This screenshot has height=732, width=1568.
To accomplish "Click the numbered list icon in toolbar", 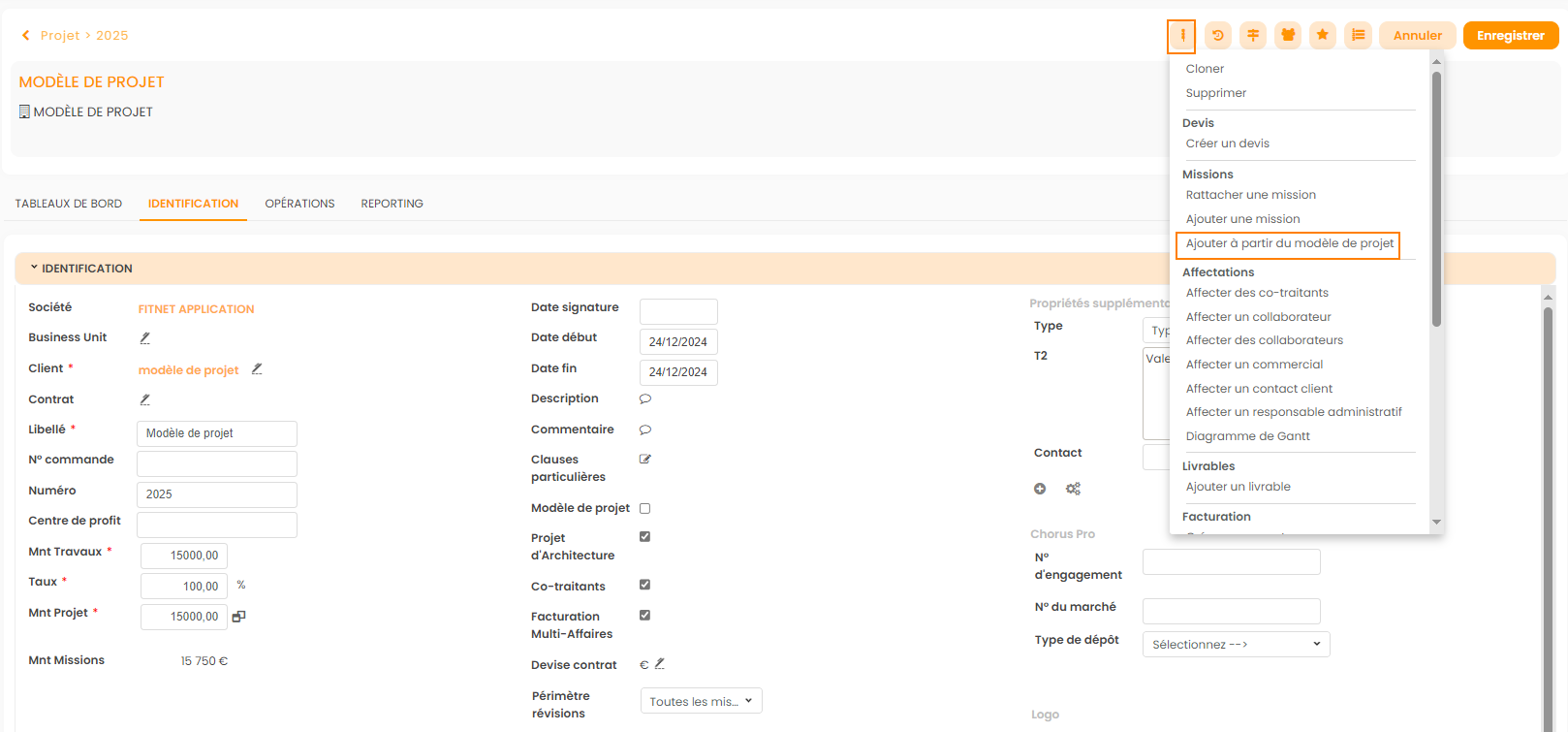I will coord(1358,36).
